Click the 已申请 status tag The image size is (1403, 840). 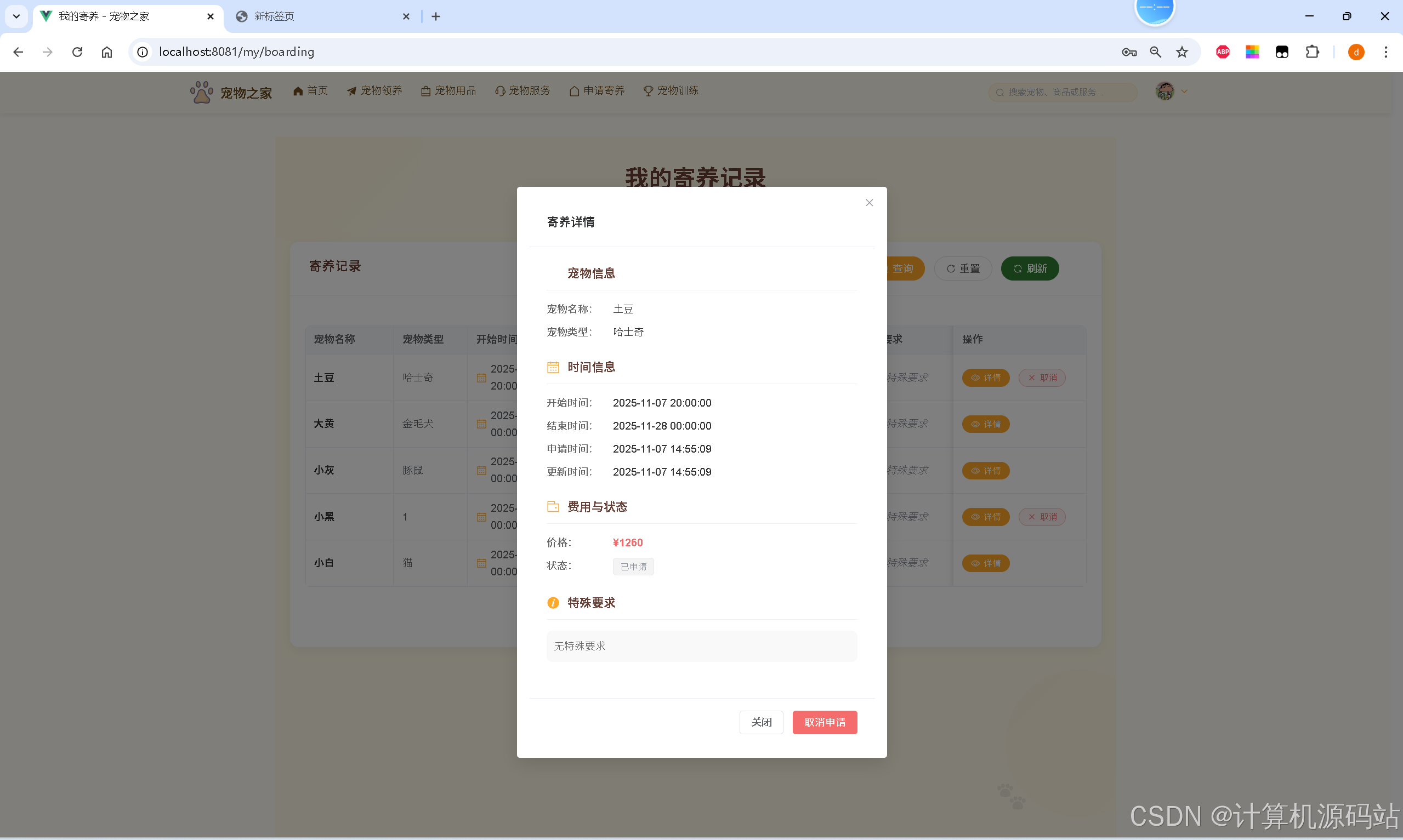(633, 566)
